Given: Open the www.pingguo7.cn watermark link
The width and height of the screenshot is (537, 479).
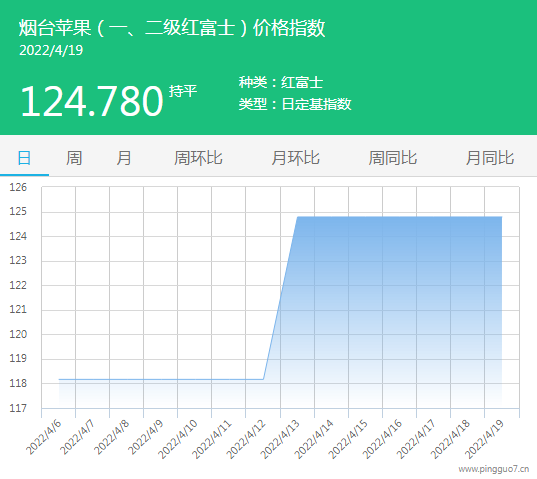Looking at the screenshot, I should 494,469.
